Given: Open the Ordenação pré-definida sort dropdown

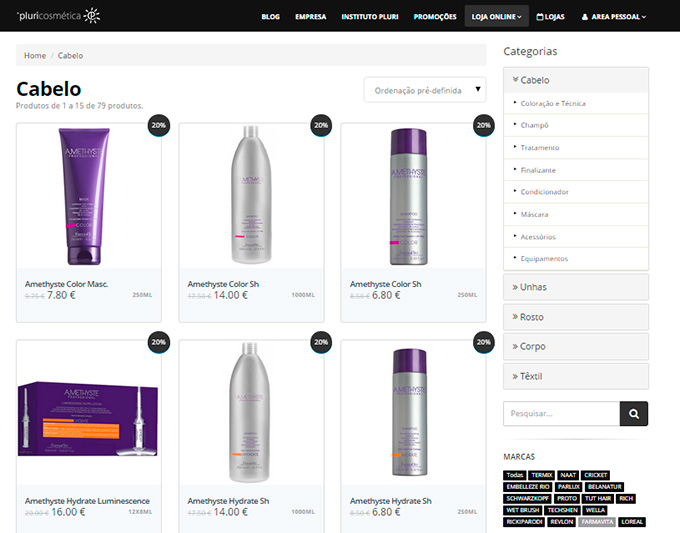Looking at the screenshot, I should [425, 90].
